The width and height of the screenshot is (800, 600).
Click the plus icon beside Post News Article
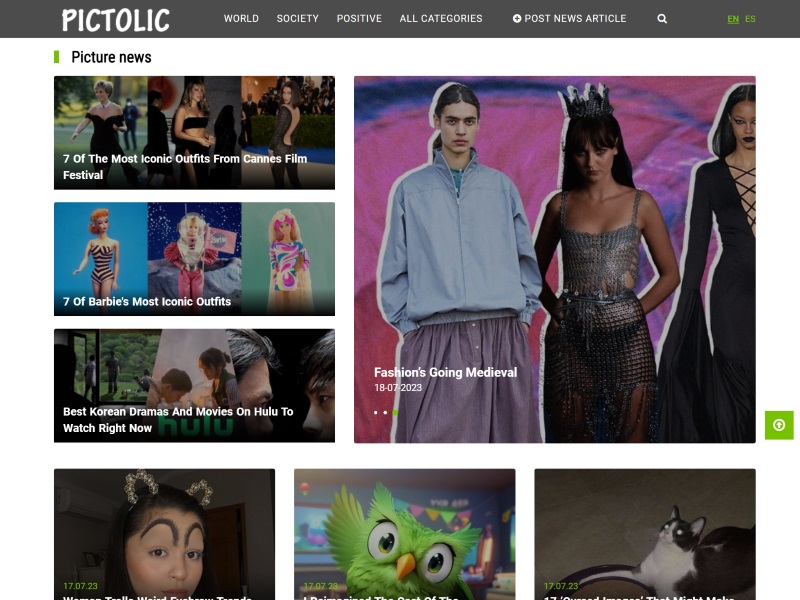(x=516, y=18)
